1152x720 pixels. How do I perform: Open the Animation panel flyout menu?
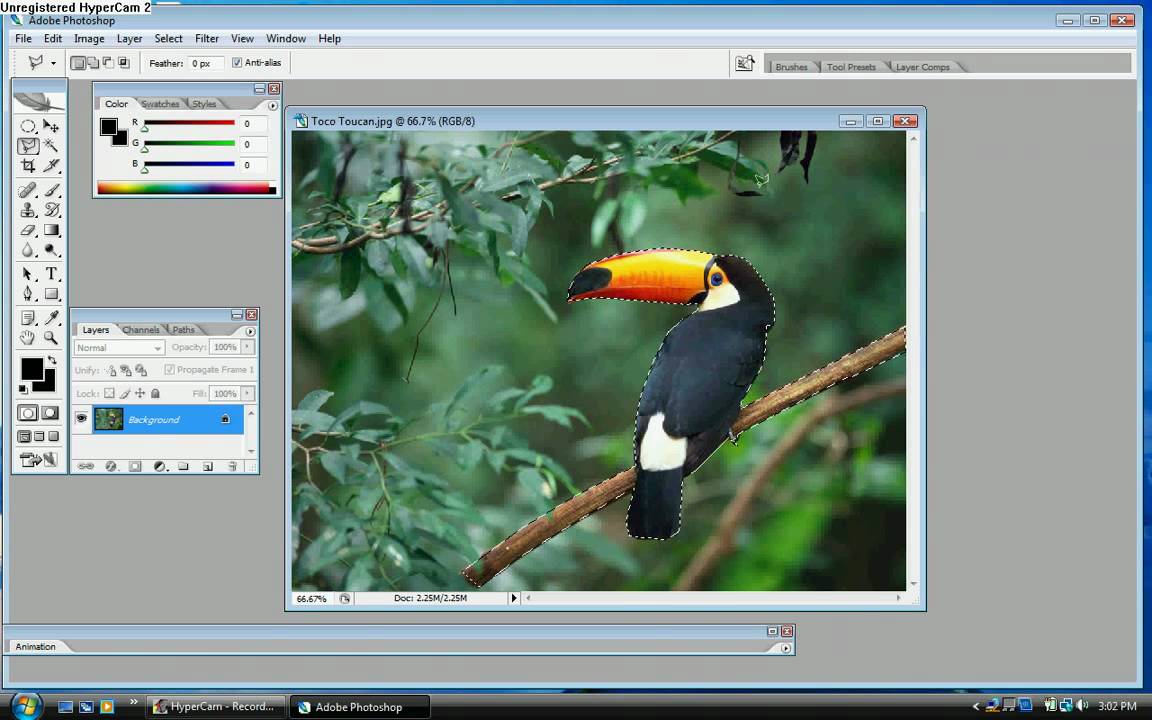[x=786, y=648]
